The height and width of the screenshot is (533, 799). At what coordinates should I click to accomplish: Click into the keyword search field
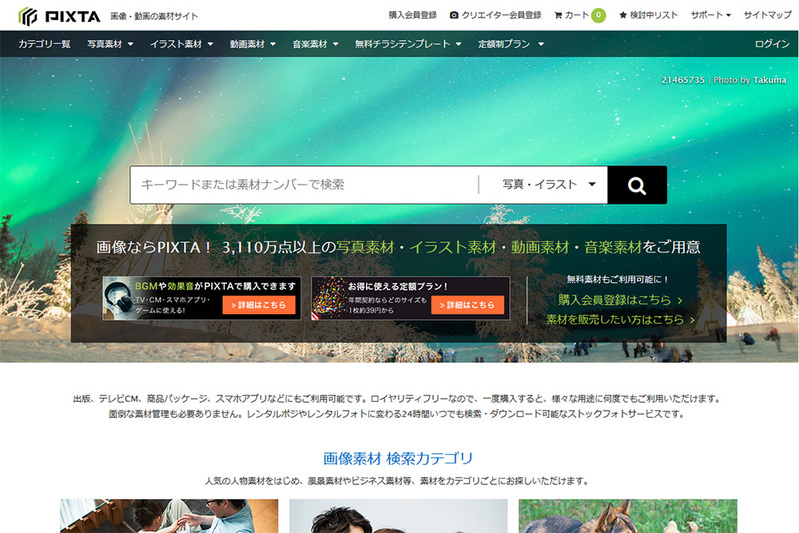point(305,185)
